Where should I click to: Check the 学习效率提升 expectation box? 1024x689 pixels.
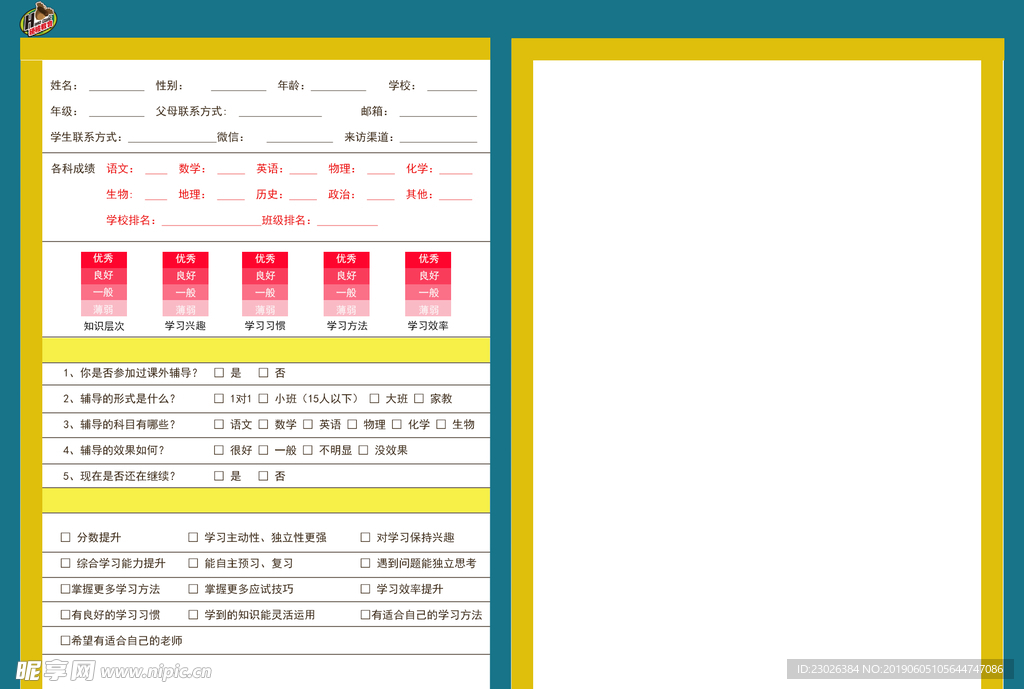point(364,589)
